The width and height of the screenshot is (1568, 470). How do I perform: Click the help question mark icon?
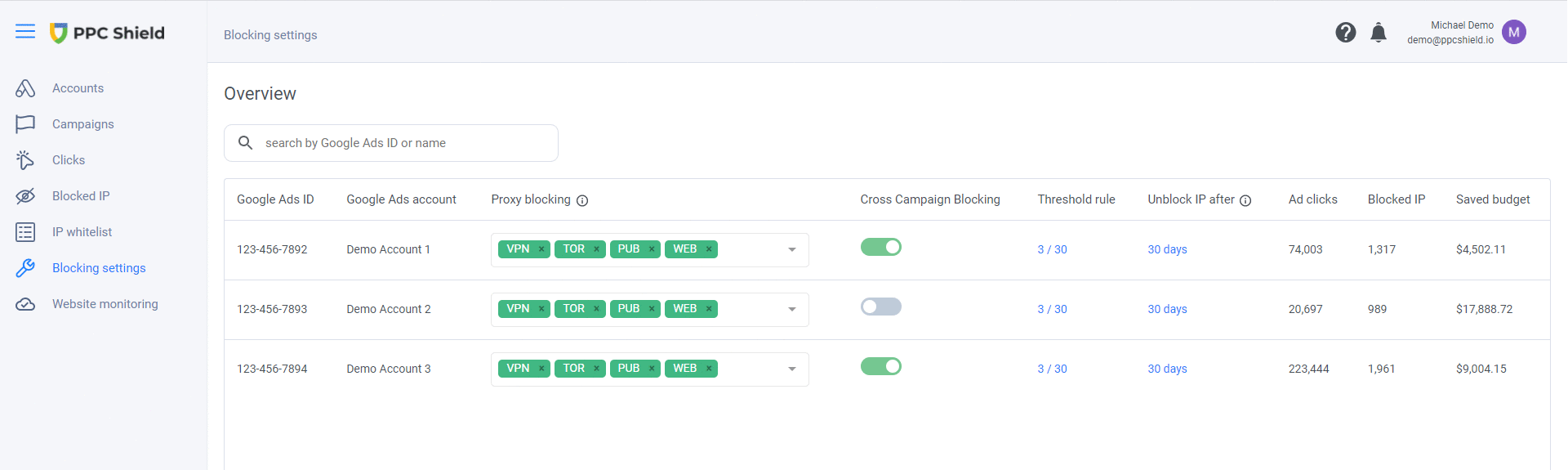point(1345,33)
